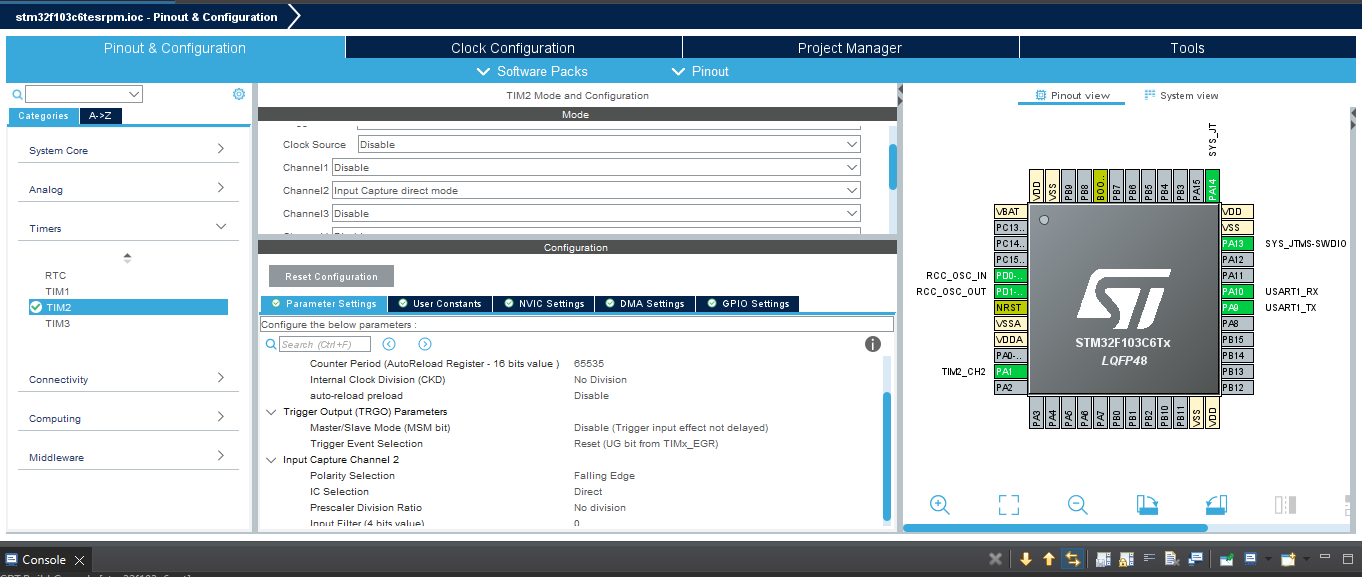
Task: Open the parameter info icon
Action: point(872,344)
